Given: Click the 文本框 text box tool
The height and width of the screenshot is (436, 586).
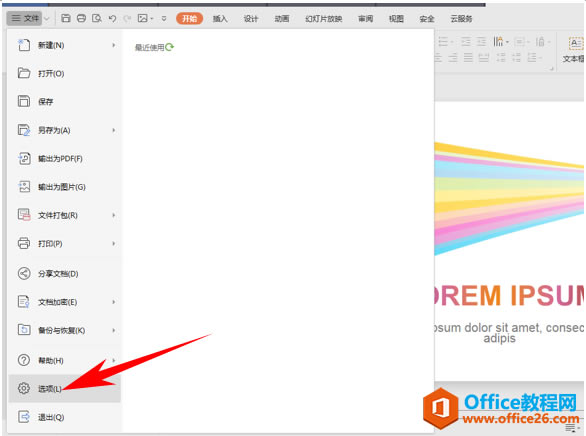Looking at the screenshot, I should [574, 50].
